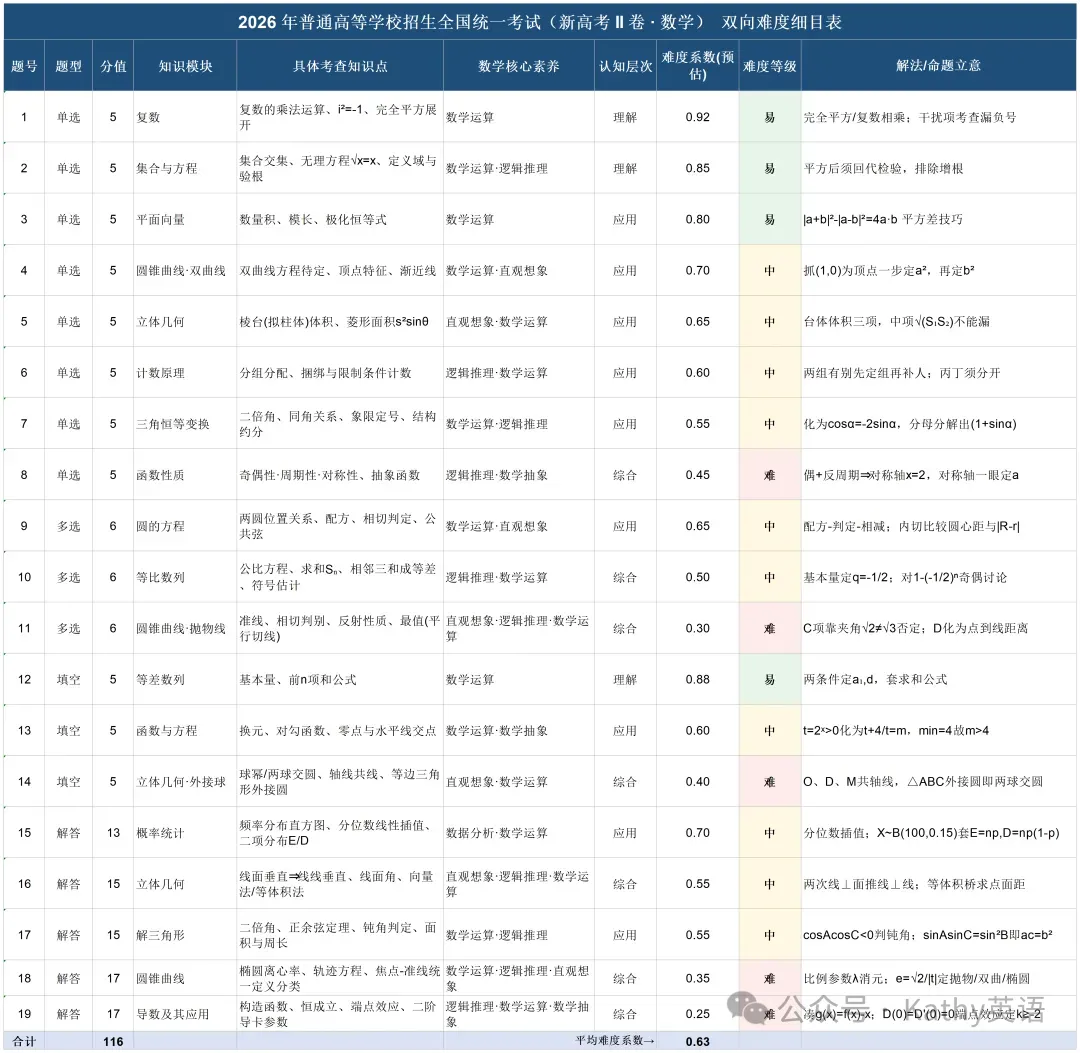Screen dimensions: 1080x1053
Task: Click the 填空 type cell in row 13
Action: [68, 731]
